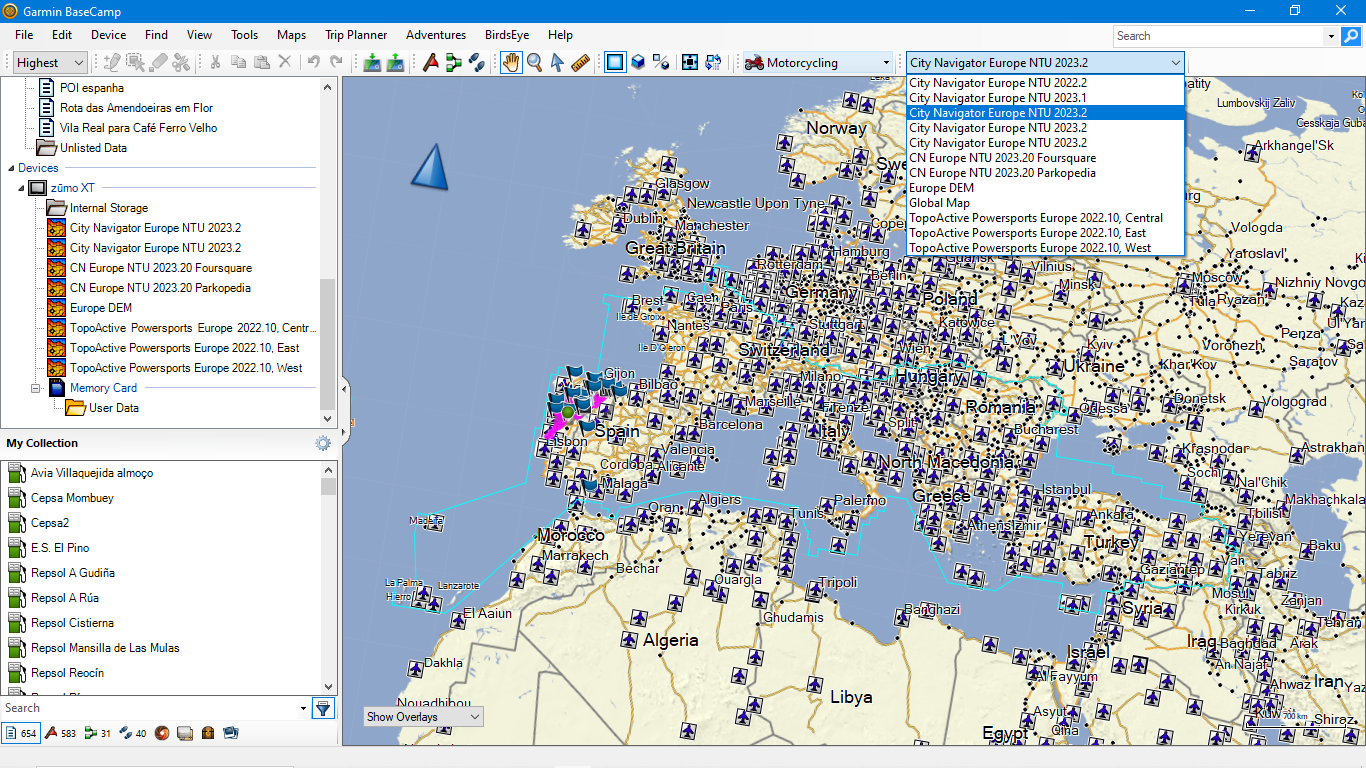Toggle the waypoints filter showing 583

coord(60,733)
